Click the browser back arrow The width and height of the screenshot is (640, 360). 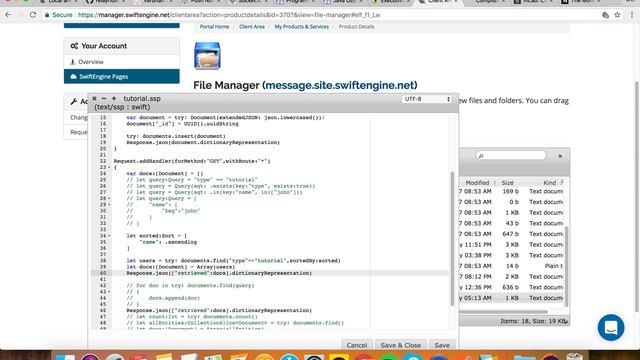click(x=8, y=15)
